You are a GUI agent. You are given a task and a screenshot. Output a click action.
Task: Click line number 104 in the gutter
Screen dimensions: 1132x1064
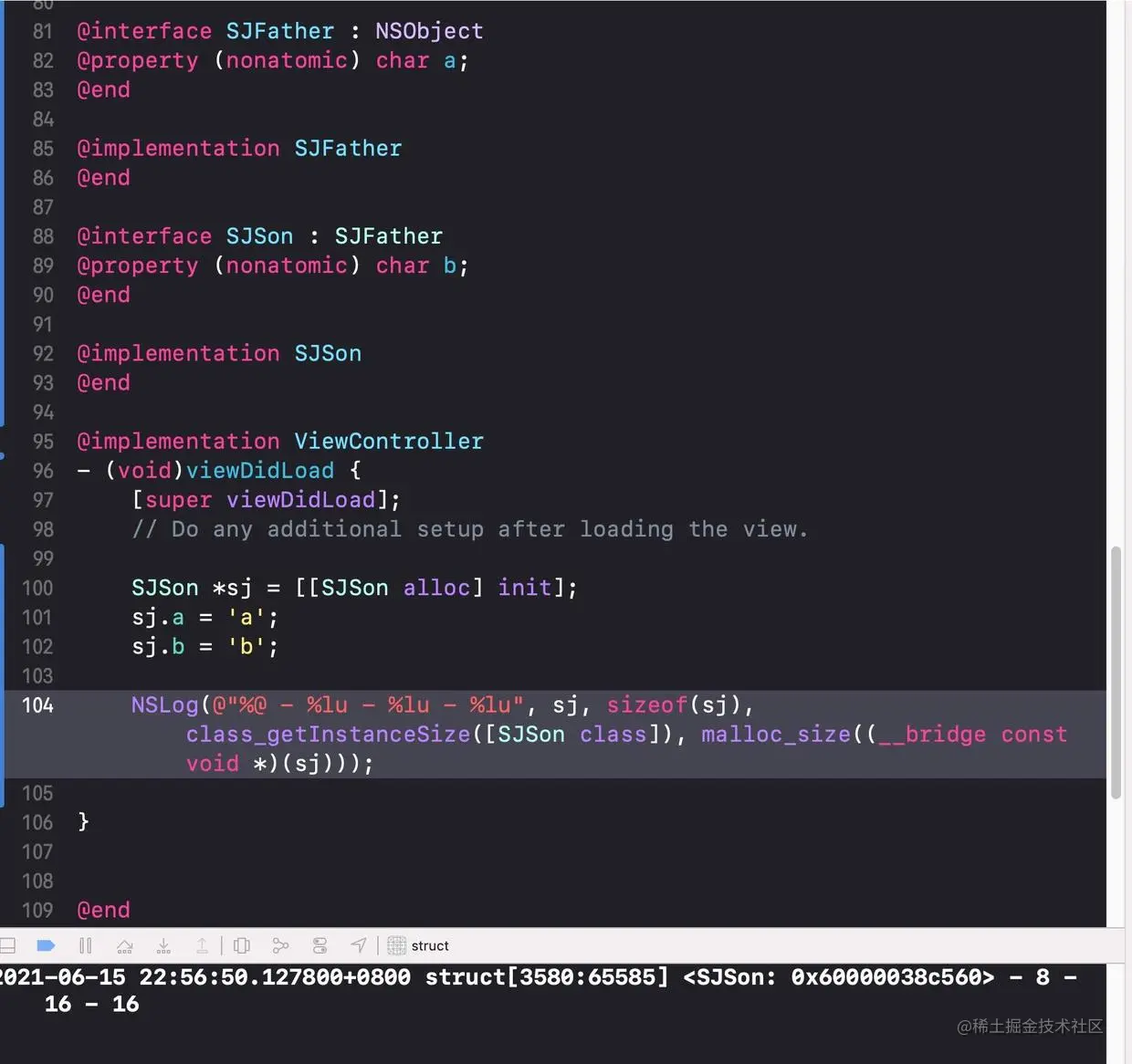pyautogui.click(x=37, y=705)
